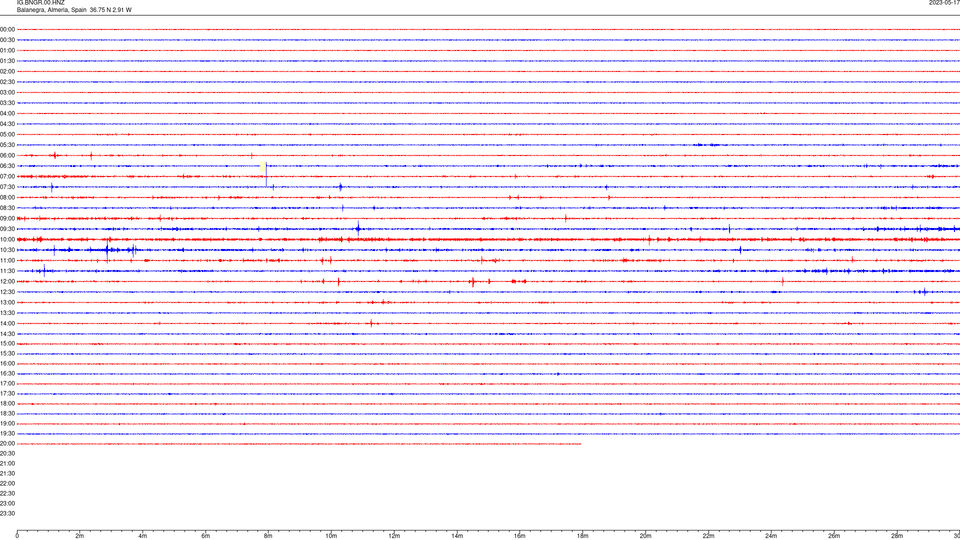Click the 26m tick label on time axis

click(x=834, y=536)
